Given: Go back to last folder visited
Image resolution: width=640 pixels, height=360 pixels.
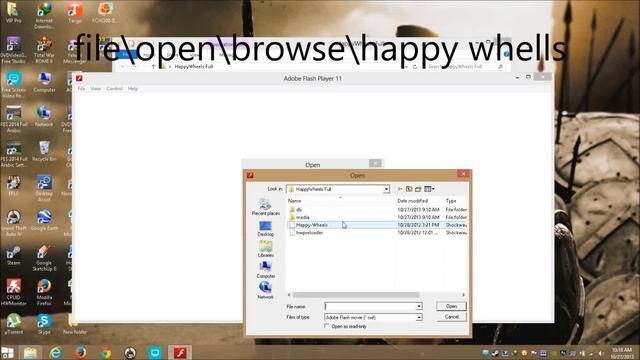Looking at the screenshot, I should point(400,189).
